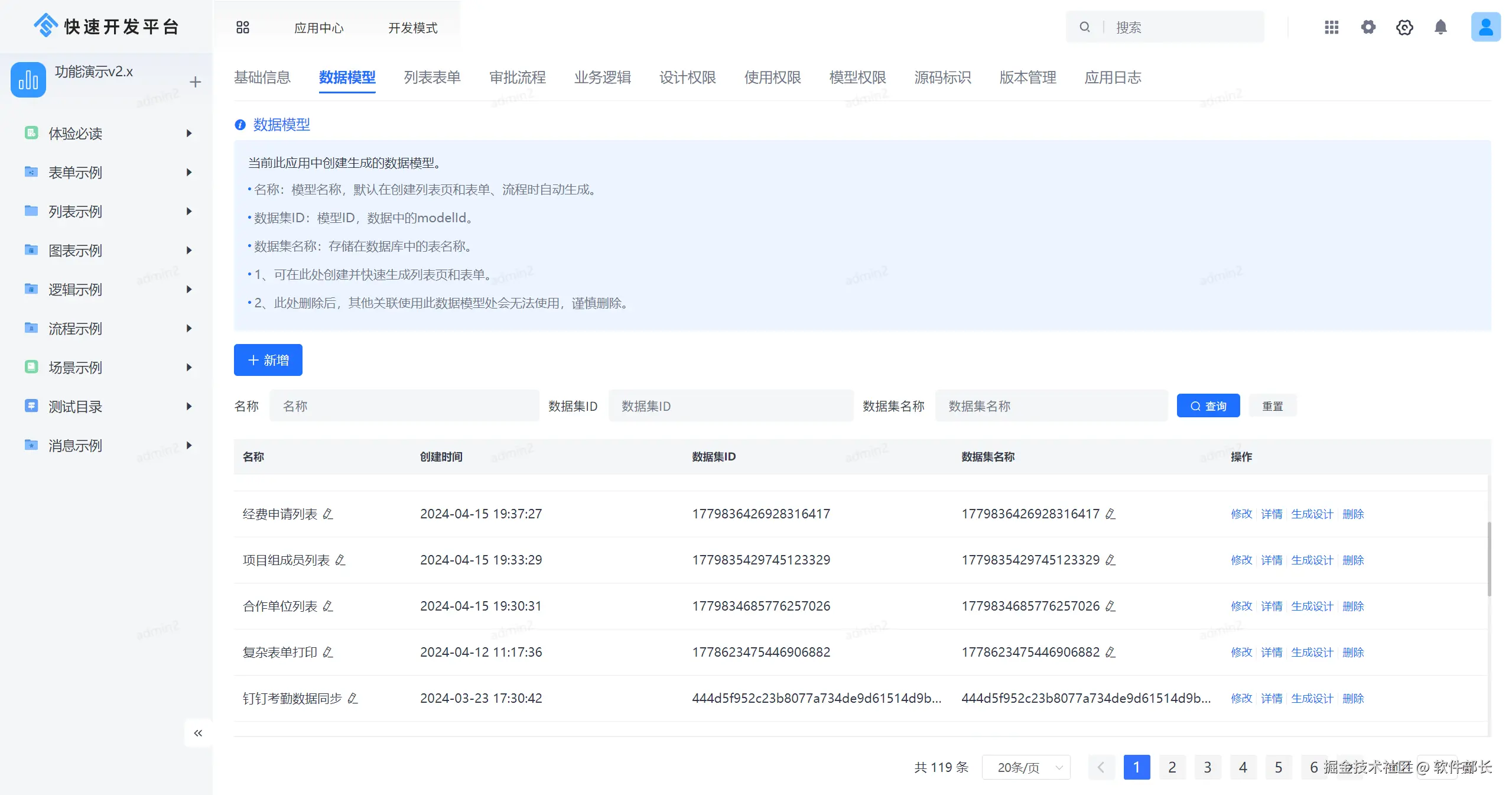Open the nine-dot apps grid icon
The width and height of the screenshot is (1512, 795).
[x=1331, y=27]
